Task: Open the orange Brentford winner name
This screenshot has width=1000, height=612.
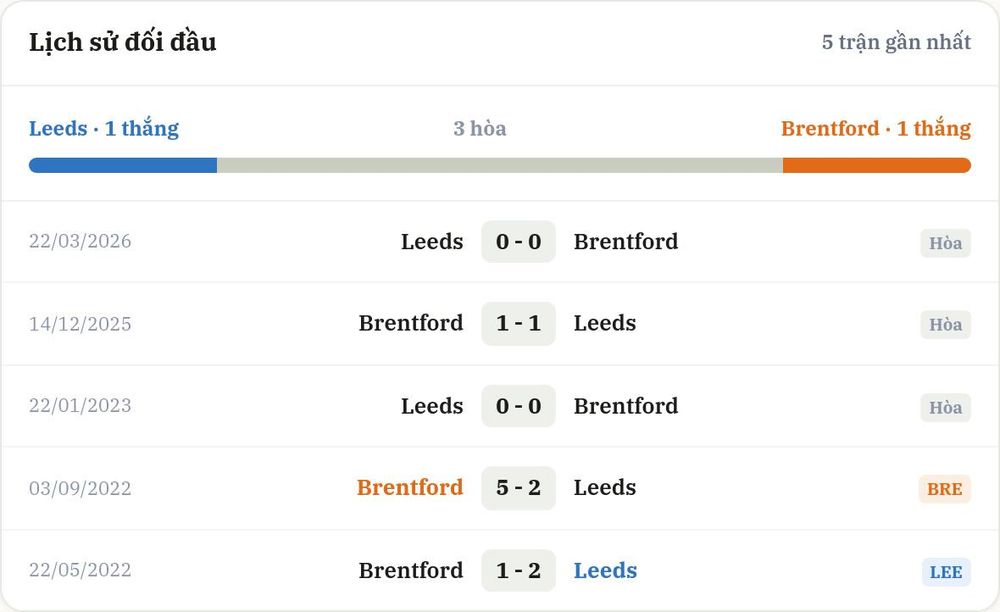Action: point(410,488)
